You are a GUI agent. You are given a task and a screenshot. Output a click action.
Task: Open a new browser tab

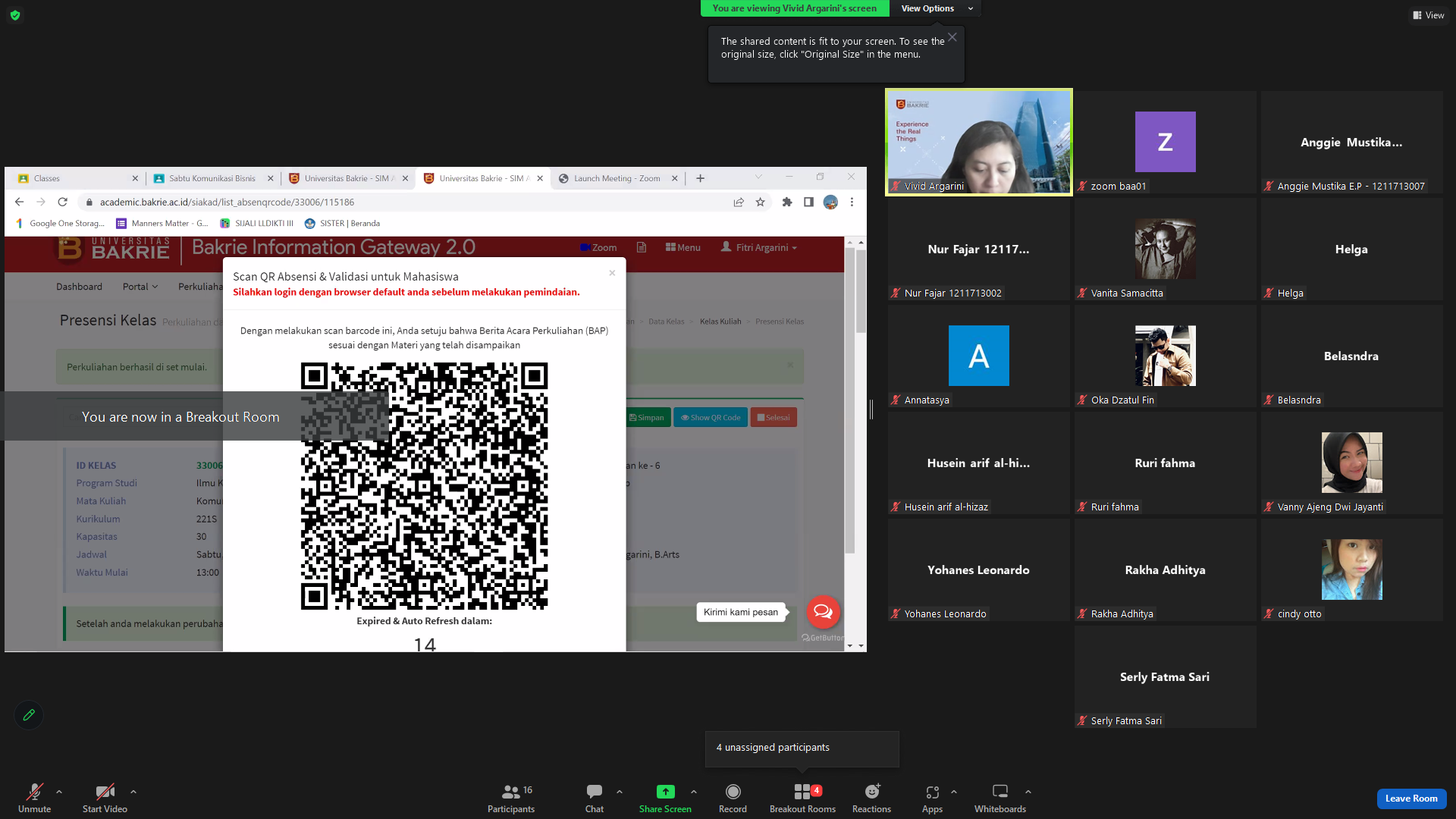[700, 178]
